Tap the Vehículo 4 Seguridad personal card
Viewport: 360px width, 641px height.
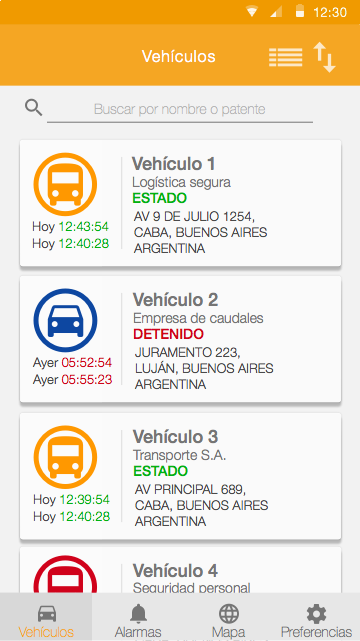tap(180, 570)
